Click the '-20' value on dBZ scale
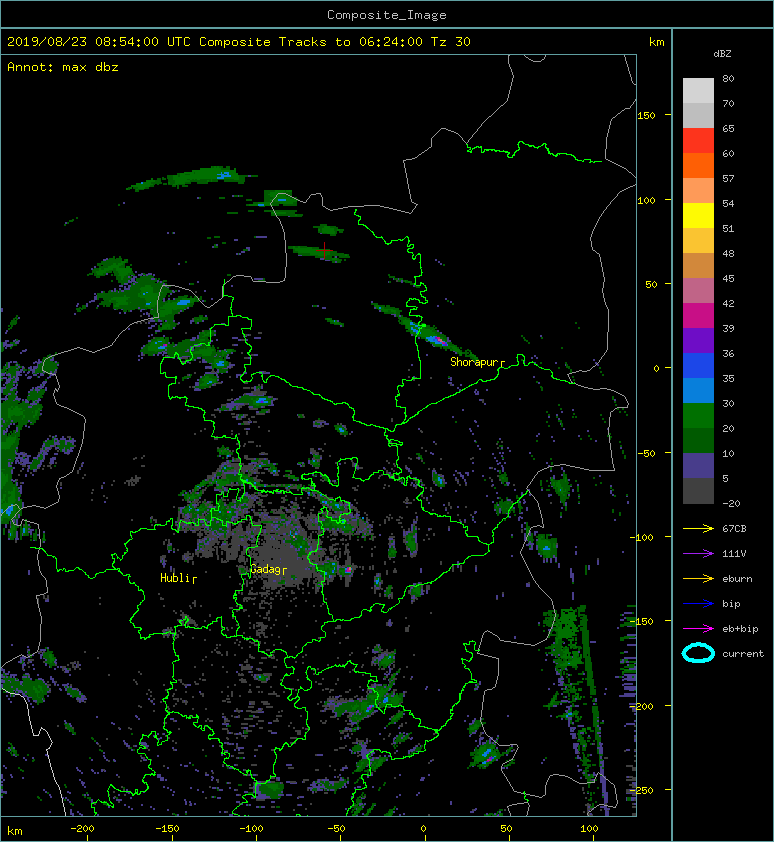 (731, 504)
